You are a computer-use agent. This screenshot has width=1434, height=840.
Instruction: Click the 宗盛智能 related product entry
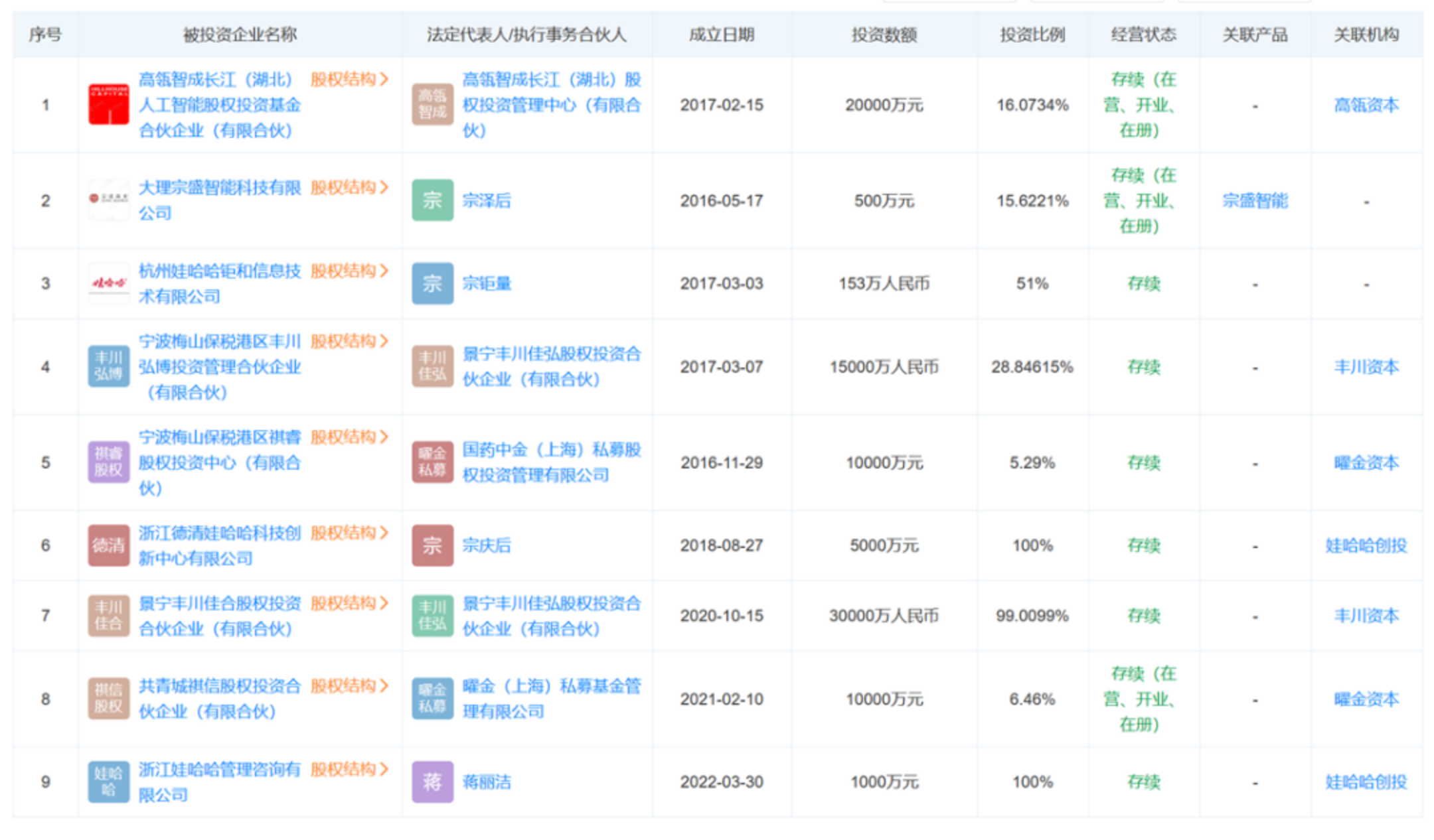pos(1255,200)
